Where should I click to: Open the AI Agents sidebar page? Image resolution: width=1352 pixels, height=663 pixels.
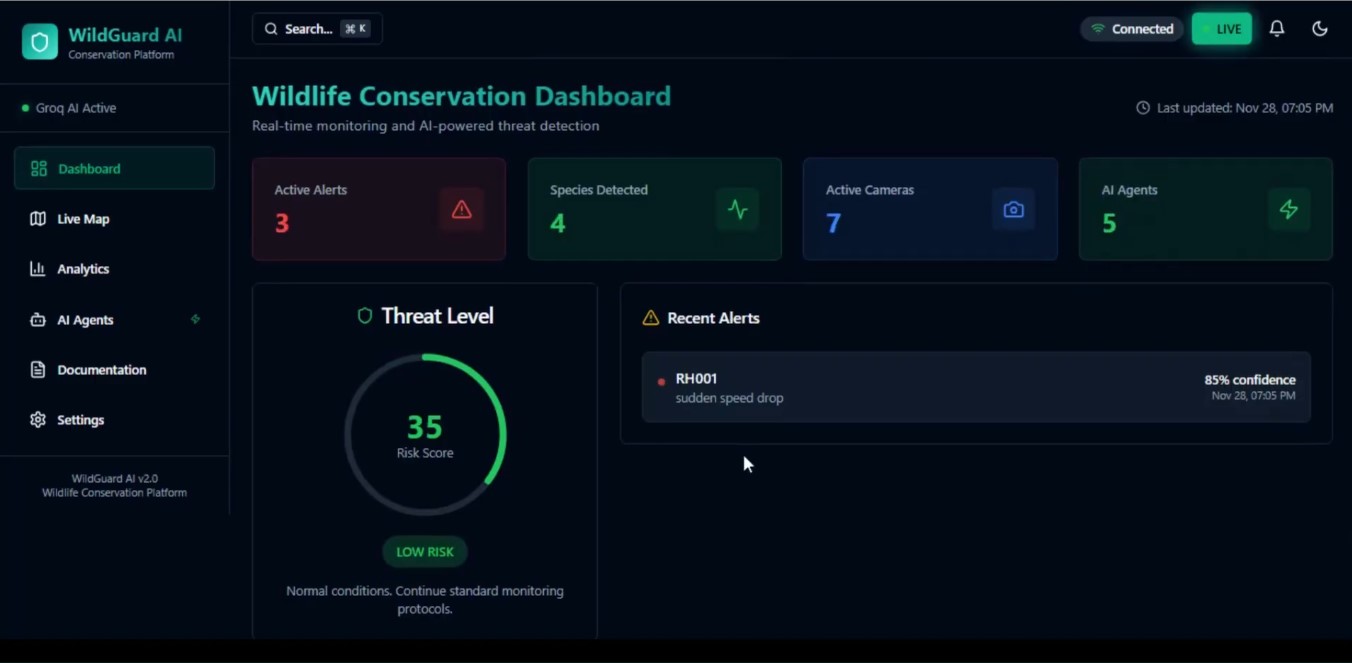pos(84,319)
